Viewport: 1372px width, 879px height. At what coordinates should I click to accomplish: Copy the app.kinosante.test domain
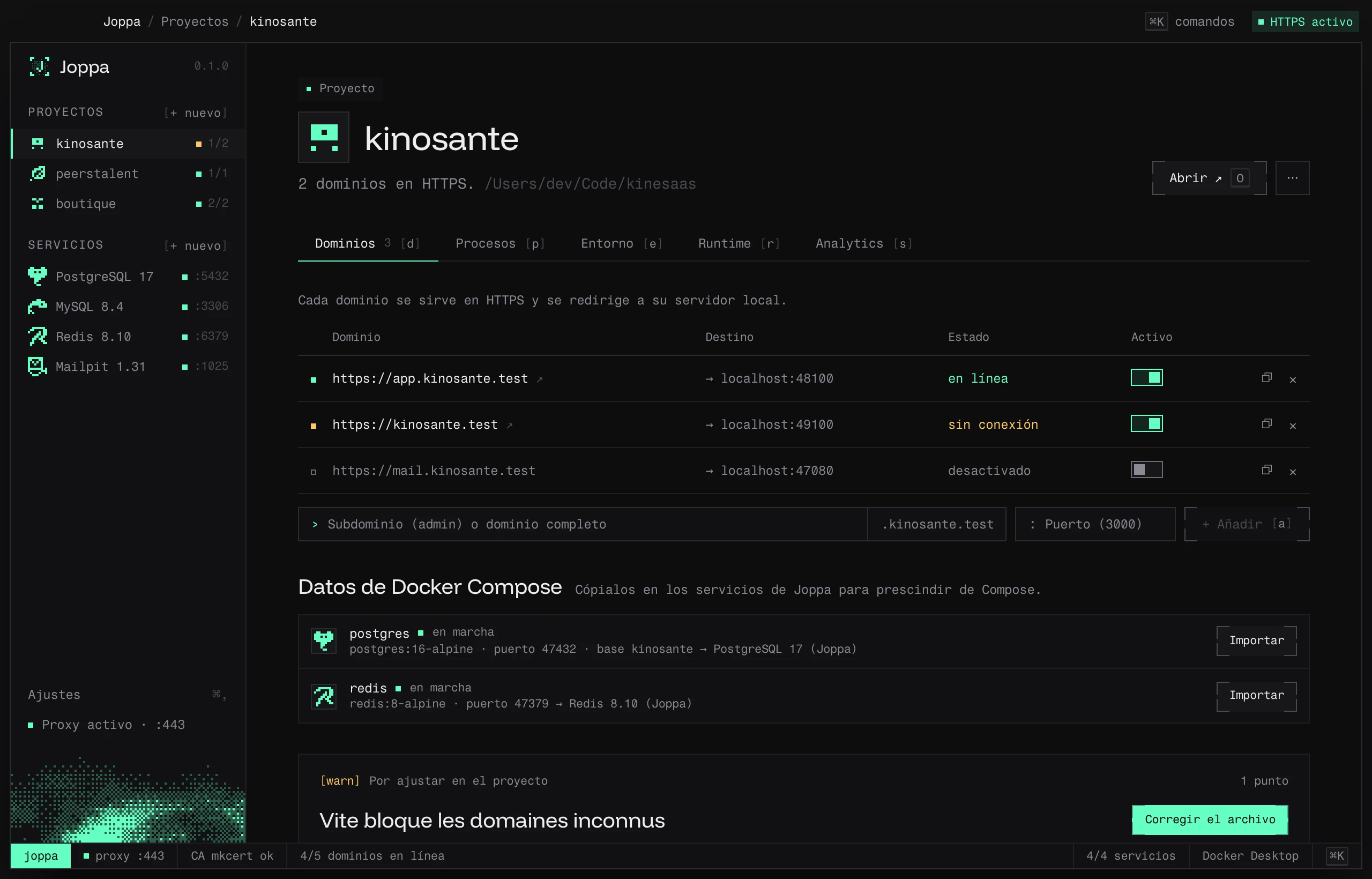tap(1266, 378)
